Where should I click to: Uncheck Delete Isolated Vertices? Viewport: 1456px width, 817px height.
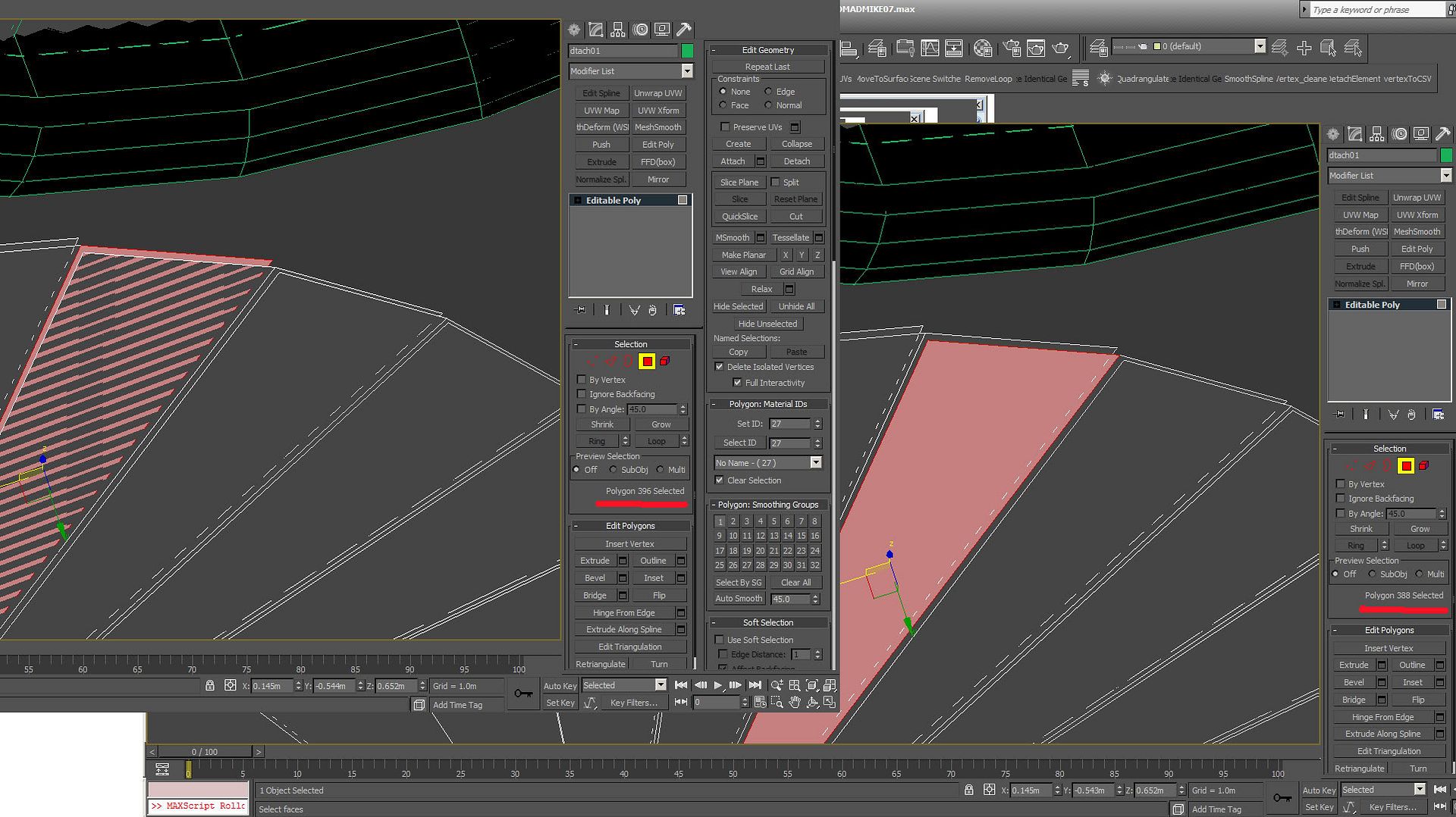tap(720, 367)
